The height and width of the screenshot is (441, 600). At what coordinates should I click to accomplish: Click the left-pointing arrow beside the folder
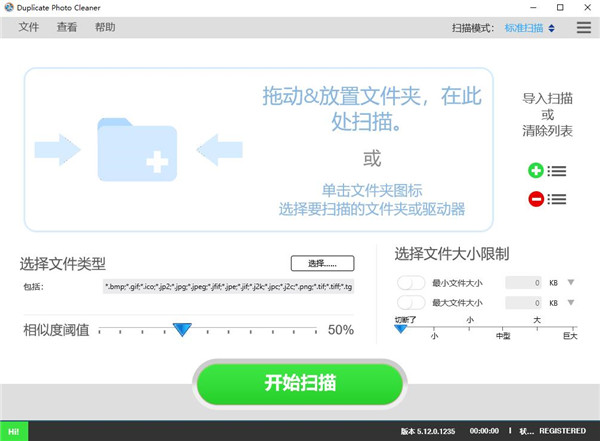[220, 150]
